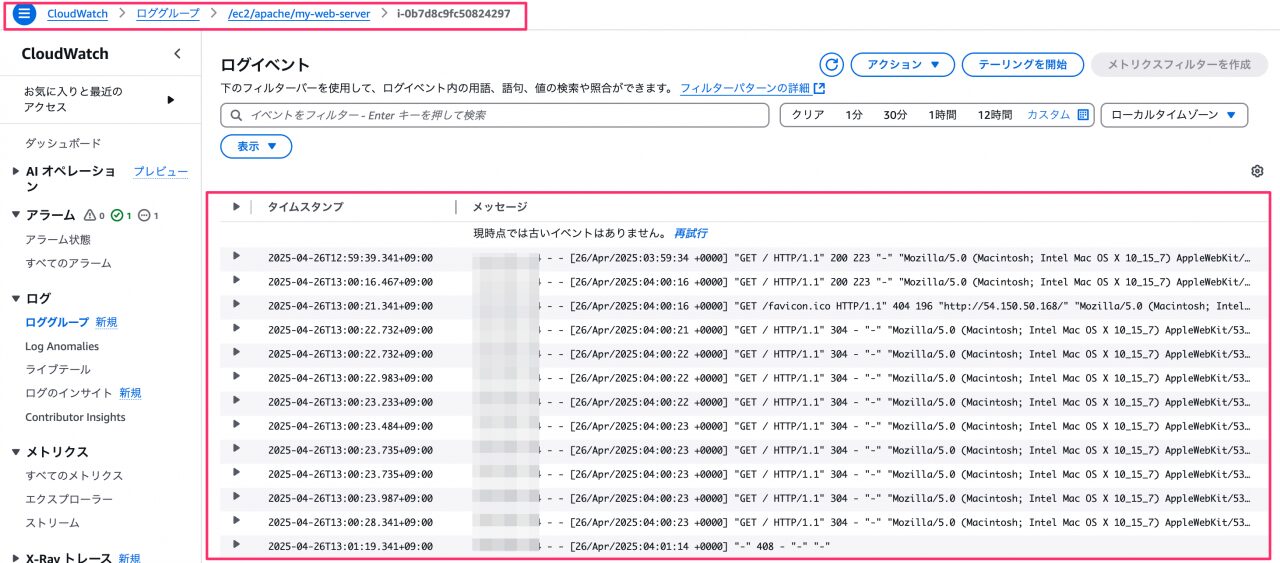The height and width of the screenshot is (563, 1280).
Task: Open Contributor Insights in the sidebar
Action: [x=75, y=417]
